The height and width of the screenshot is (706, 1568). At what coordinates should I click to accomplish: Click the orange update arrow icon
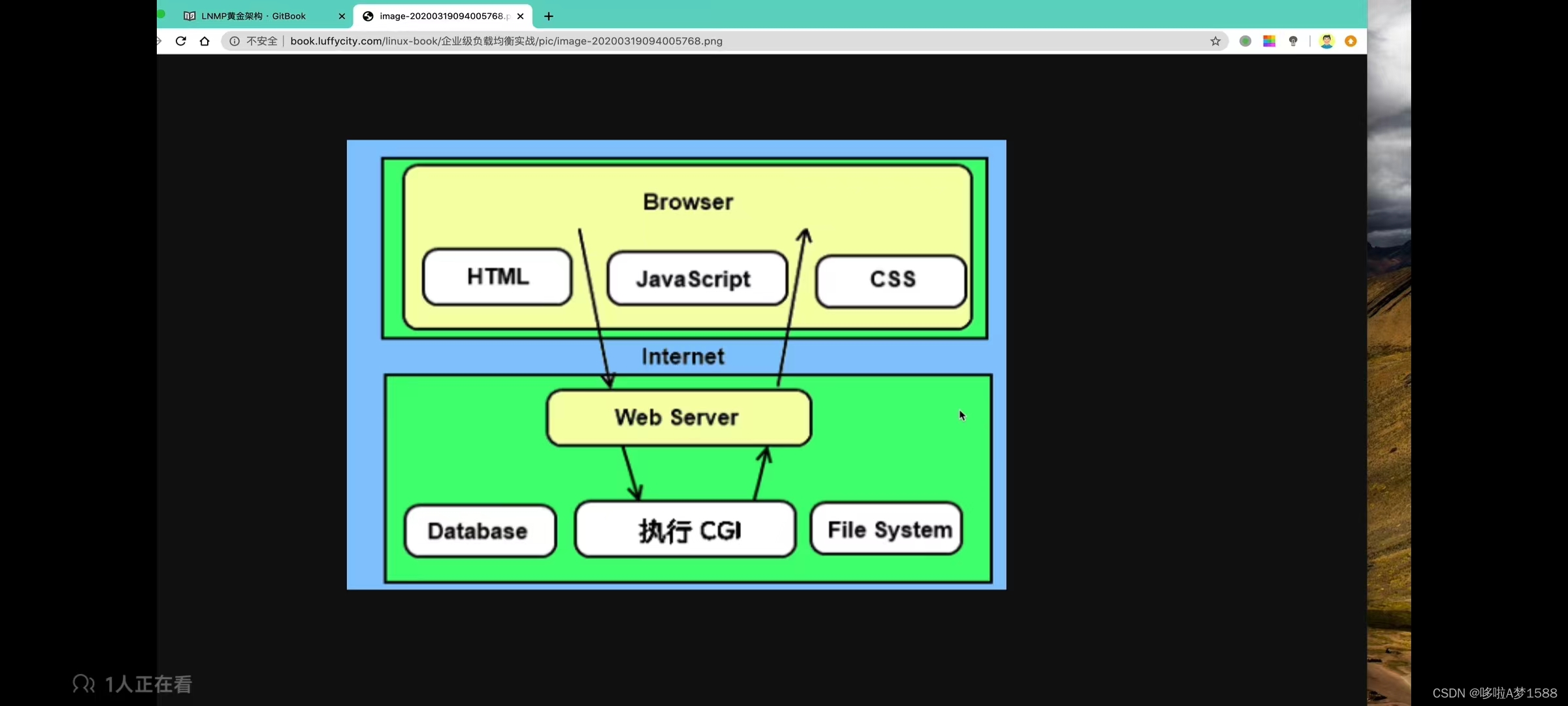point(1351,41)
